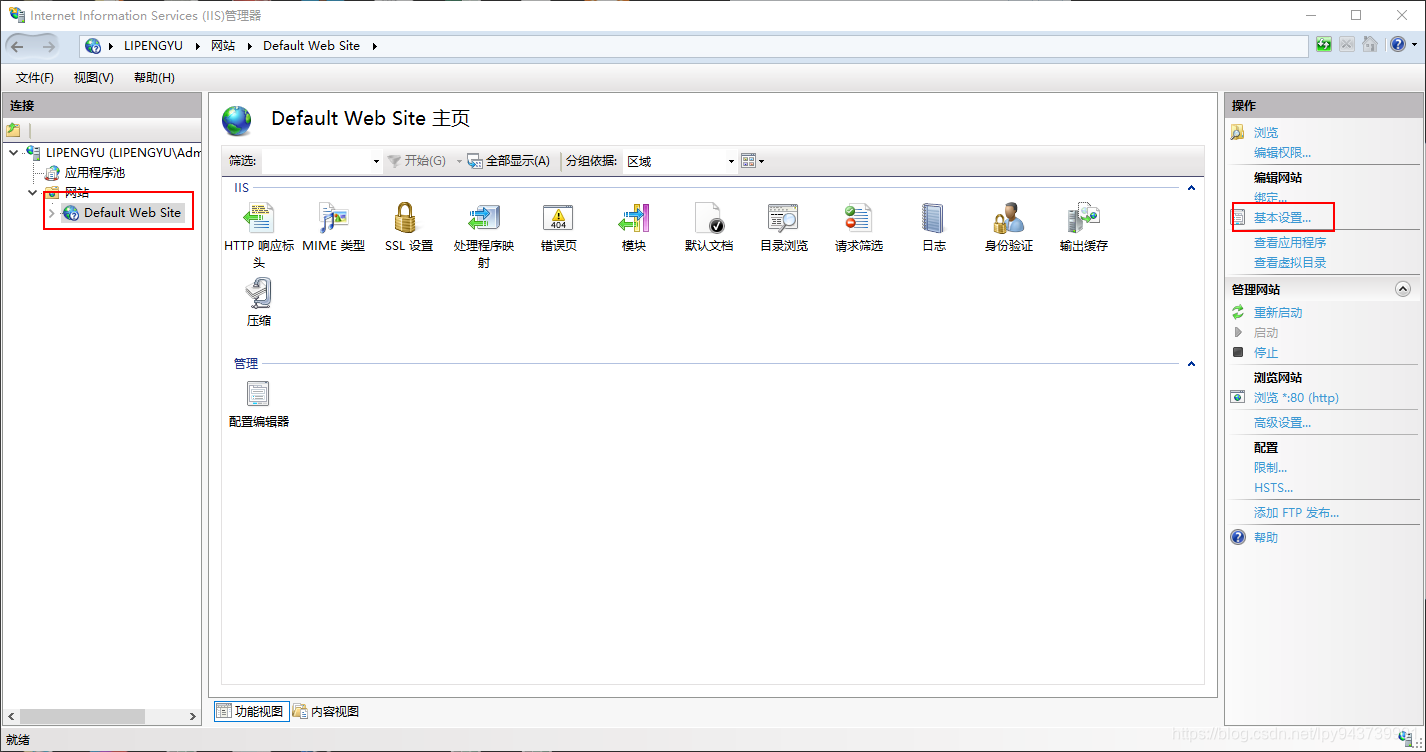The height and width of the screenshot is (752, 1426).
Task: Expand the Default Web Site tree node
Action: tap(52, 211)
